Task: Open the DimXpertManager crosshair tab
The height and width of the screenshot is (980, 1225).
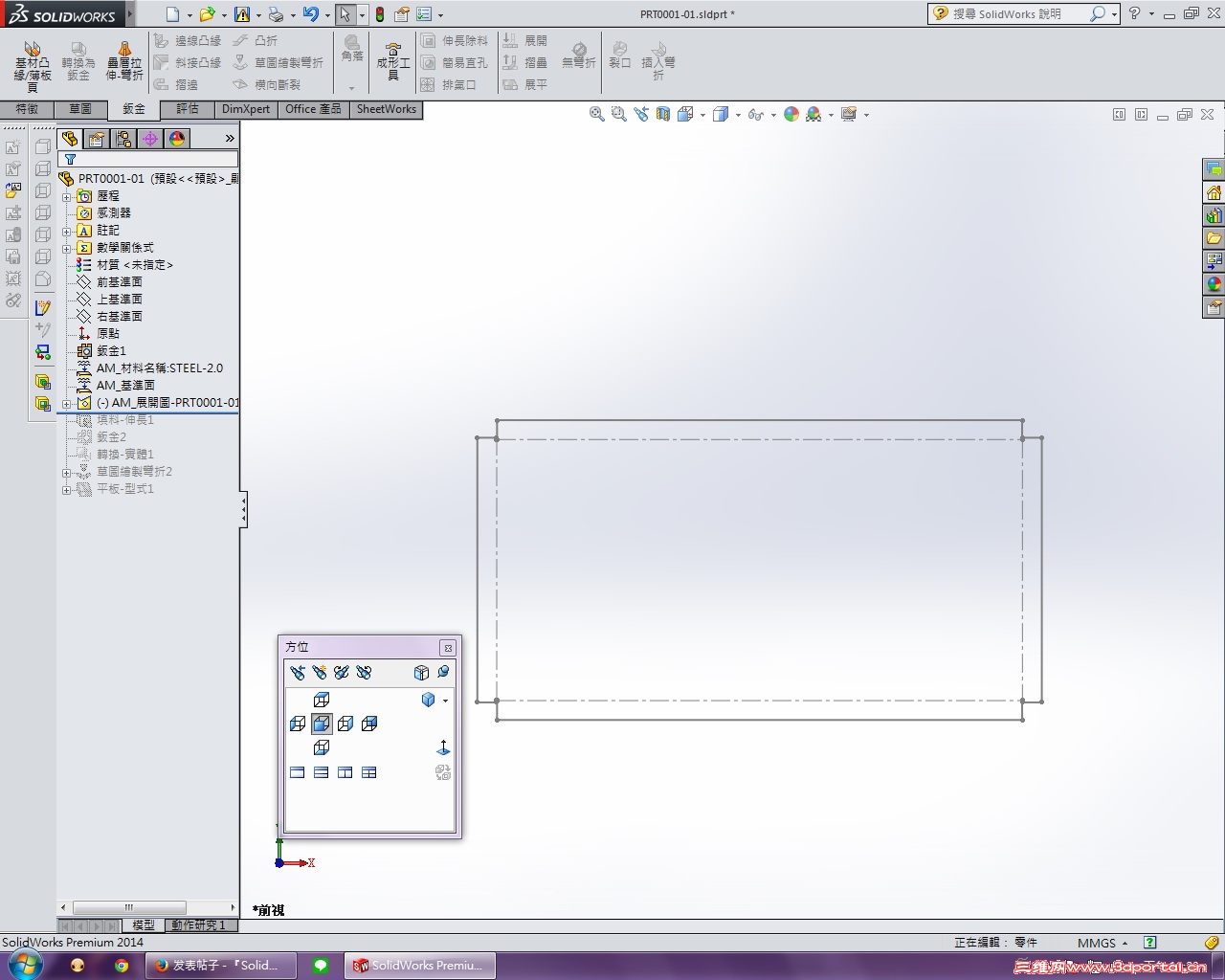Action: pos(150,139)
